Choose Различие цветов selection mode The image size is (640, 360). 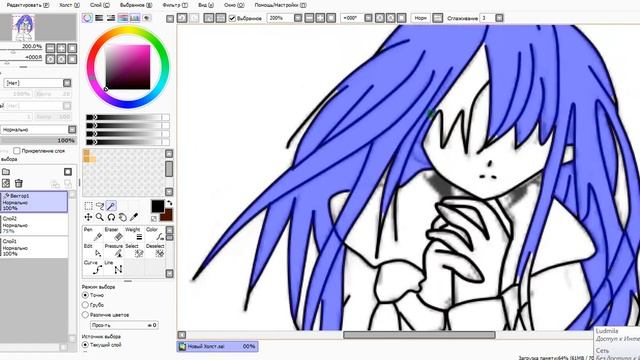pos(85,315)
